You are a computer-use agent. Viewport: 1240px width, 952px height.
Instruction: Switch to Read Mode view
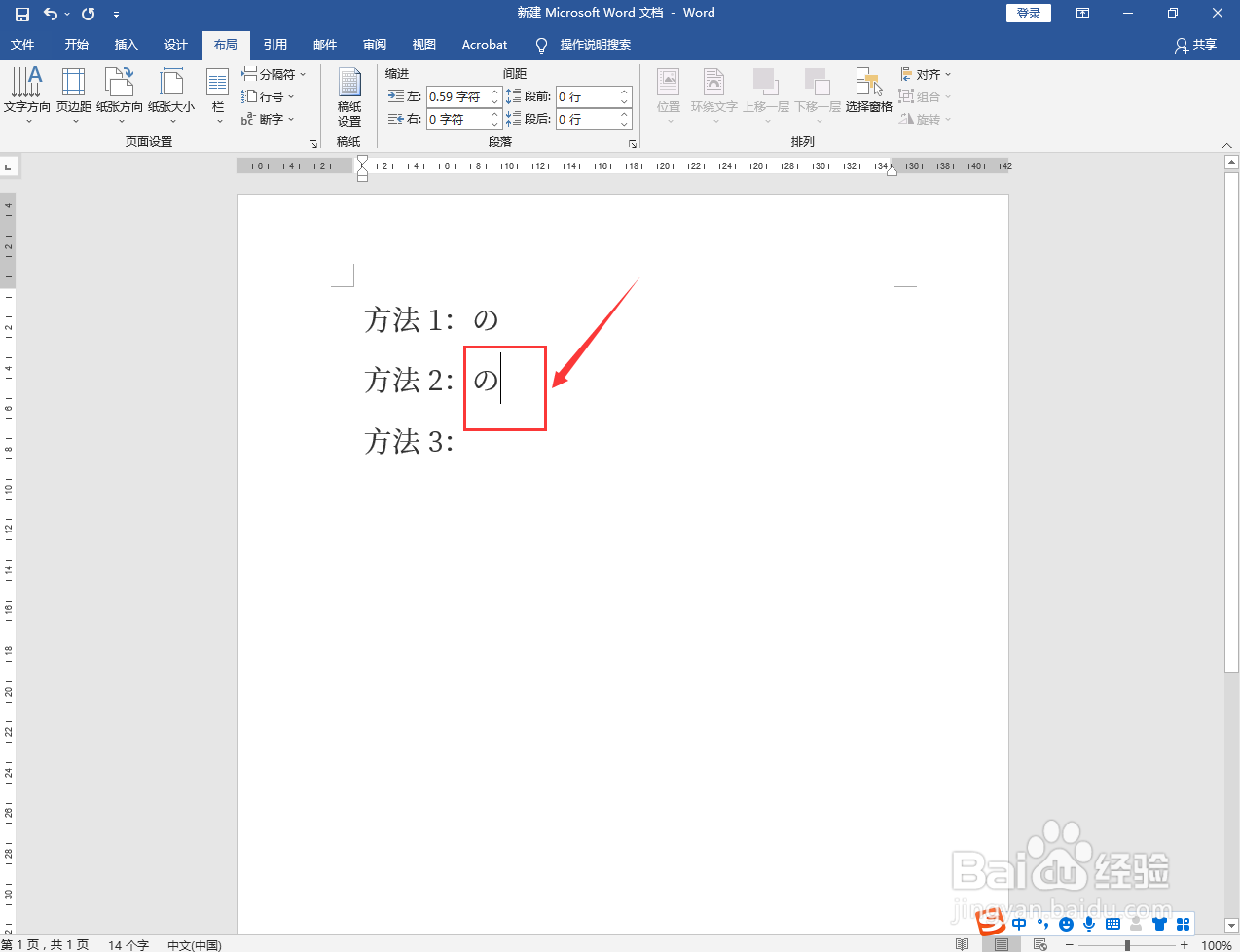pyautogui.click(x=962, y=944)
